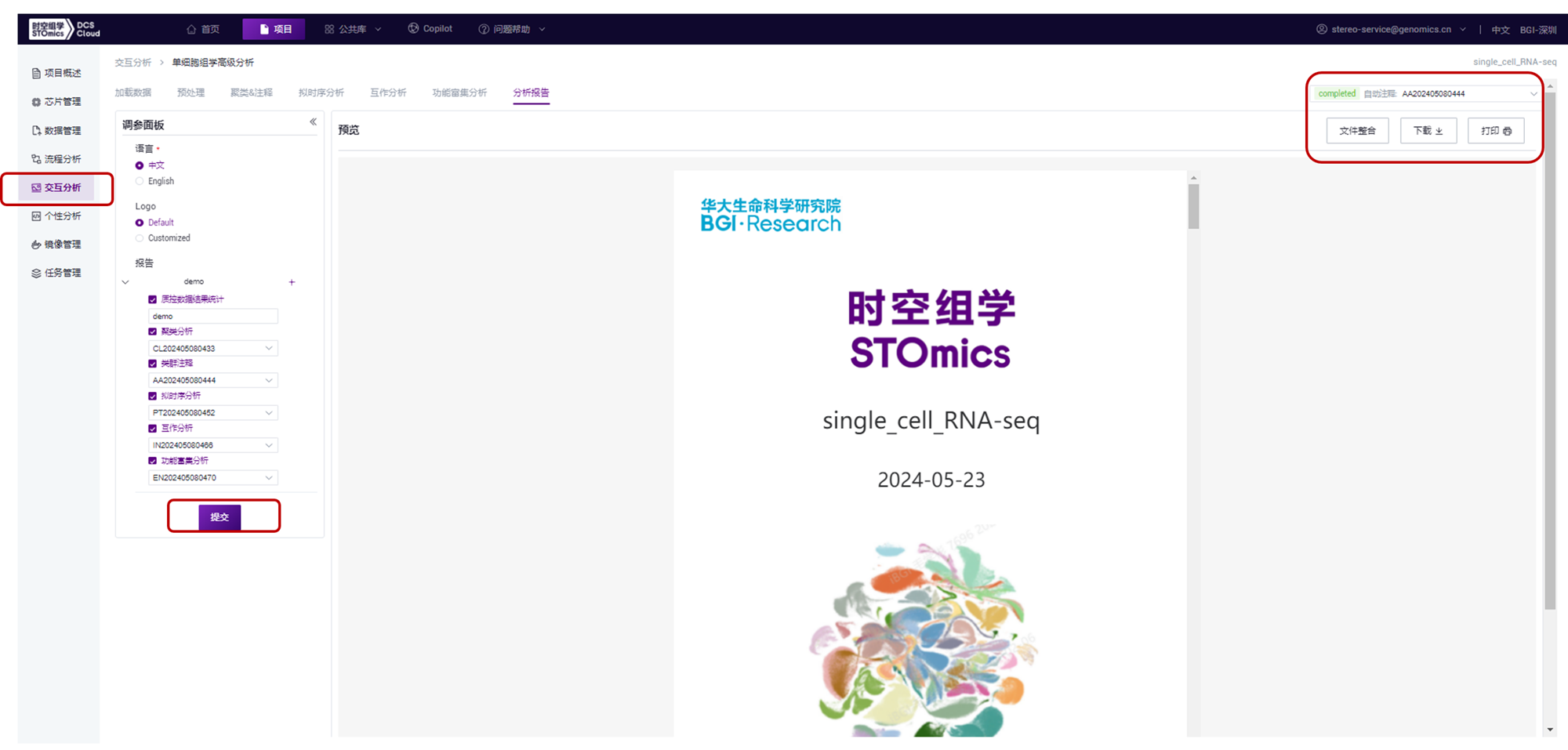Open 任务管理 task management
This screenshot has height=750, width=1568.
(x=56, y=273)
